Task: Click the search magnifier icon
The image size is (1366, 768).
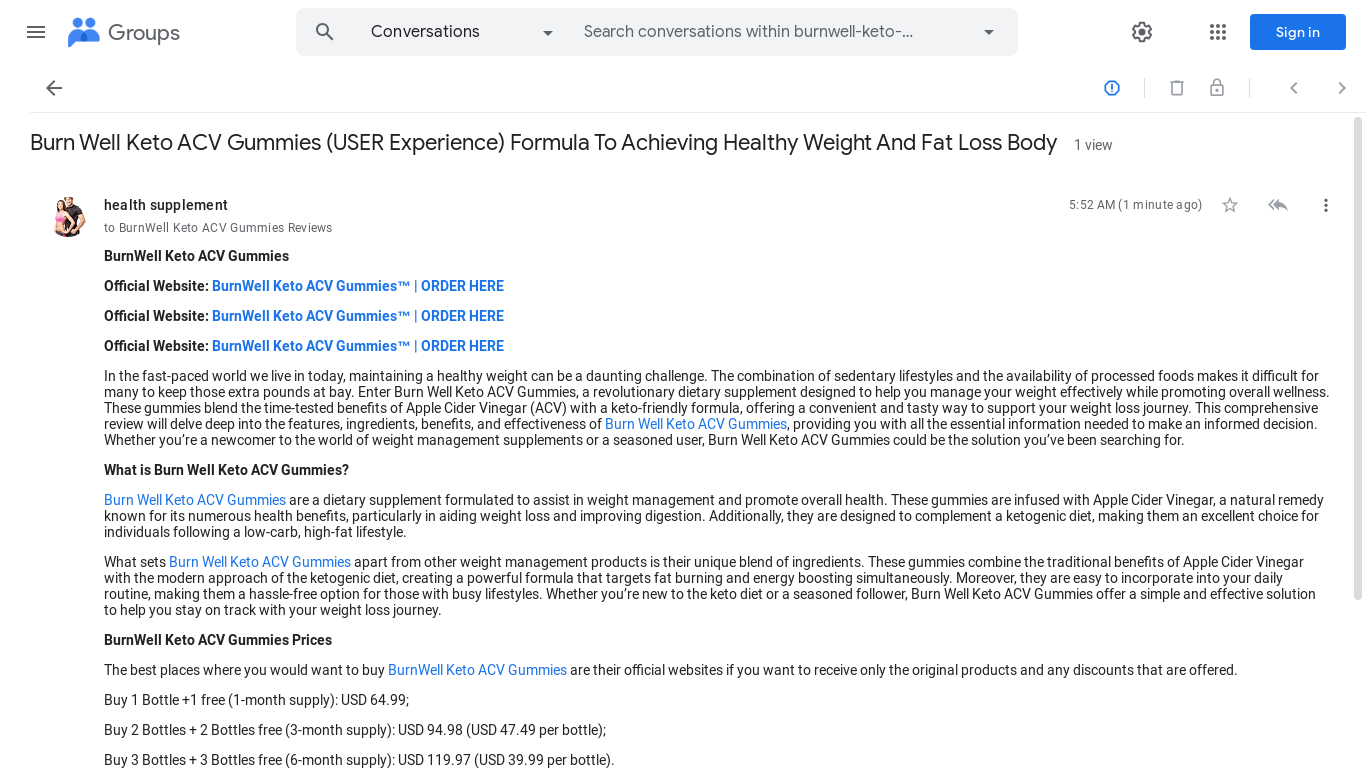Action: coord(324,32)
